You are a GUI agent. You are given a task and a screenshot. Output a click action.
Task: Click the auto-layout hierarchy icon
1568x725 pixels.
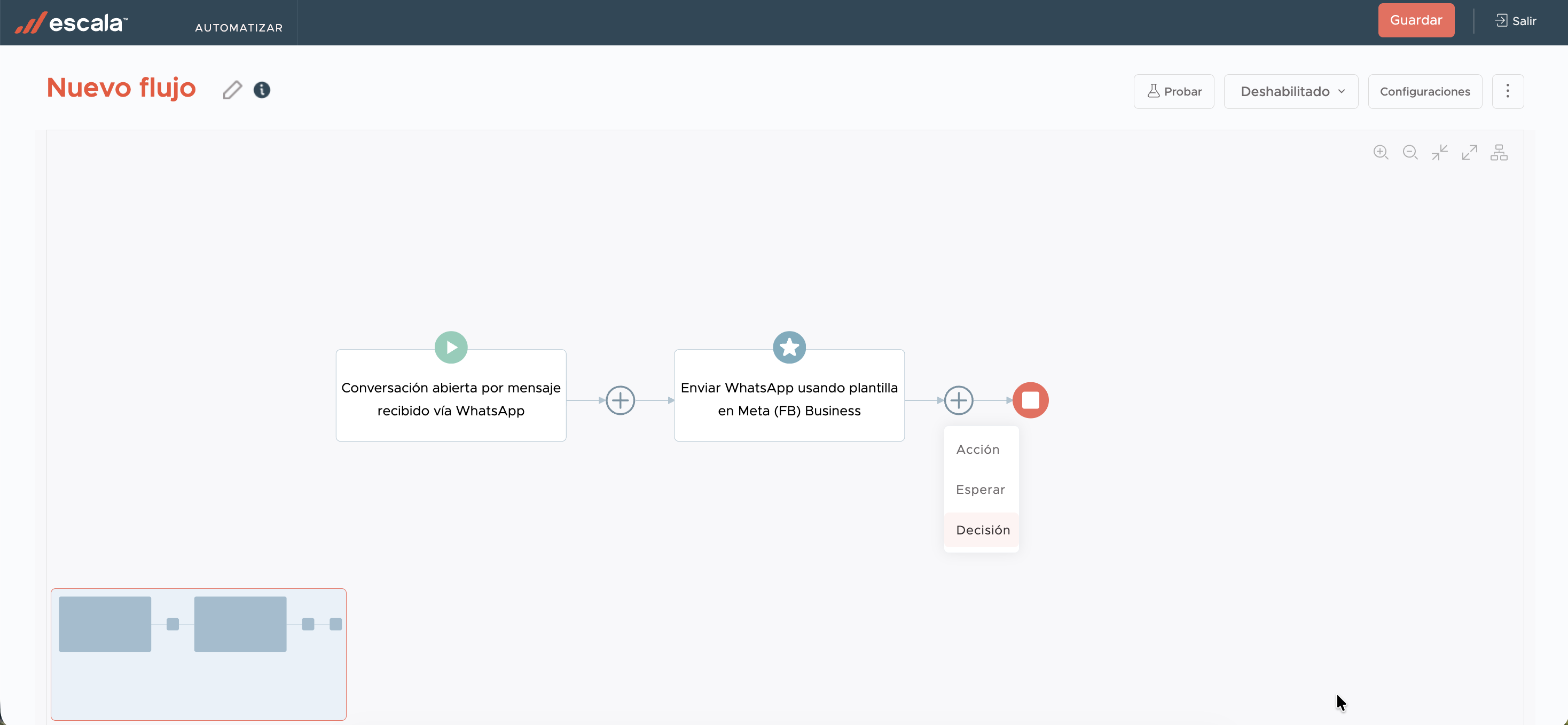pyautogui.click(x=1499, y=152)
